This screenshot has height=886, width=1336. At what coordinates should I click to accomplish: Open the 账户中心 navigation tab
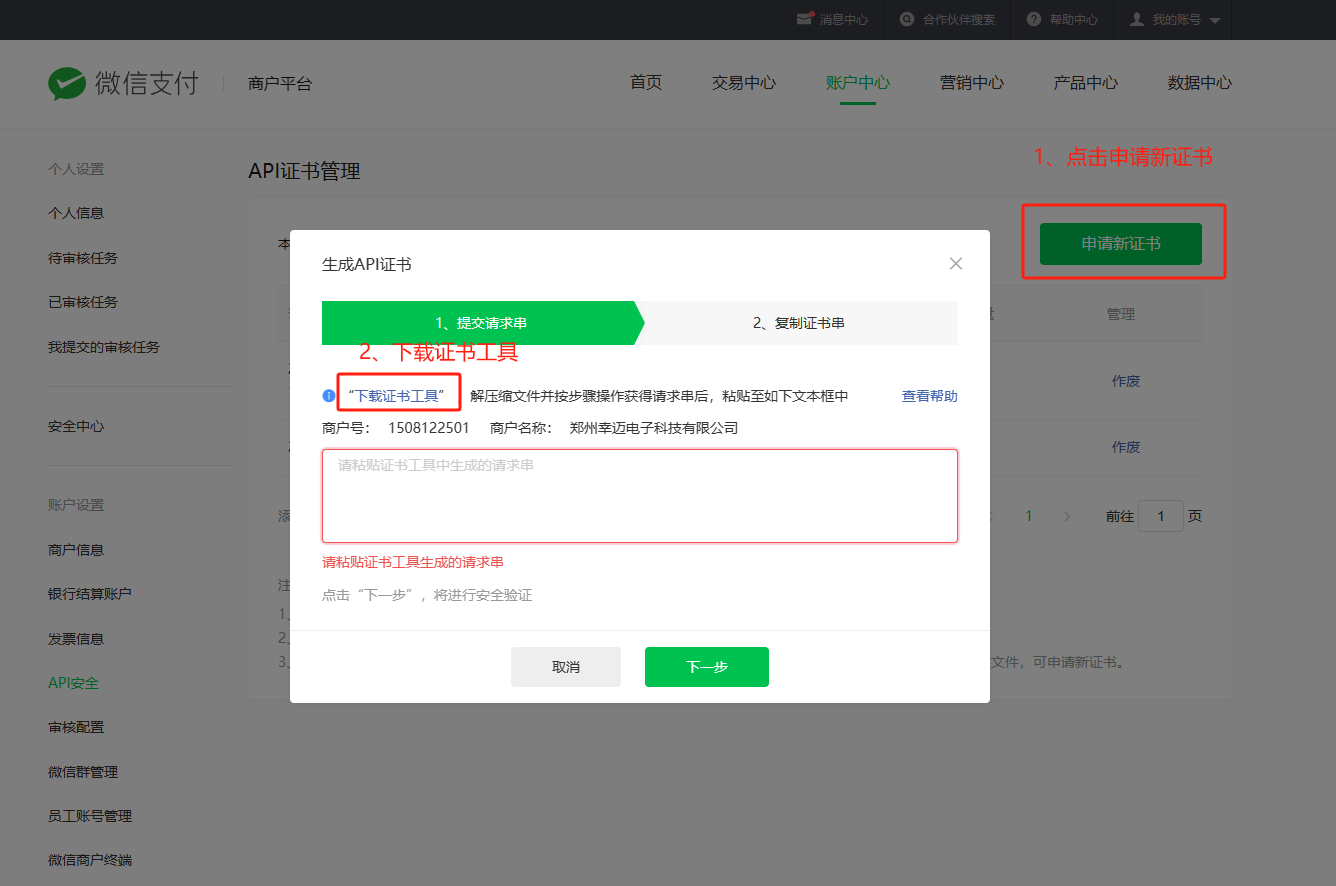[858, 83]
